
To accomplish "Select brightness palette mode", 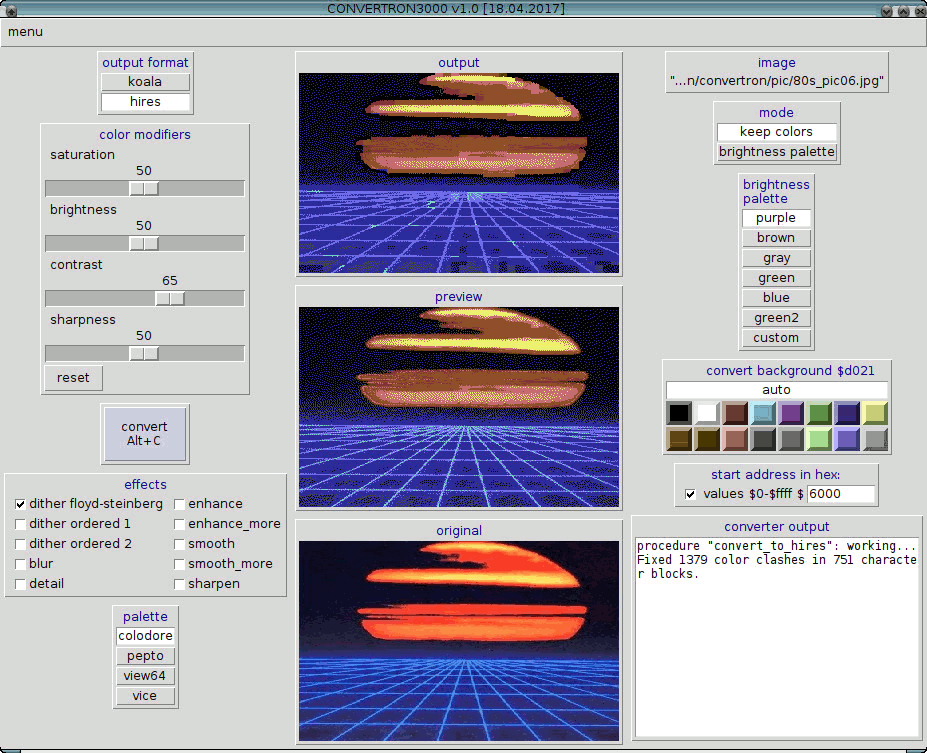I will (776, 152).
